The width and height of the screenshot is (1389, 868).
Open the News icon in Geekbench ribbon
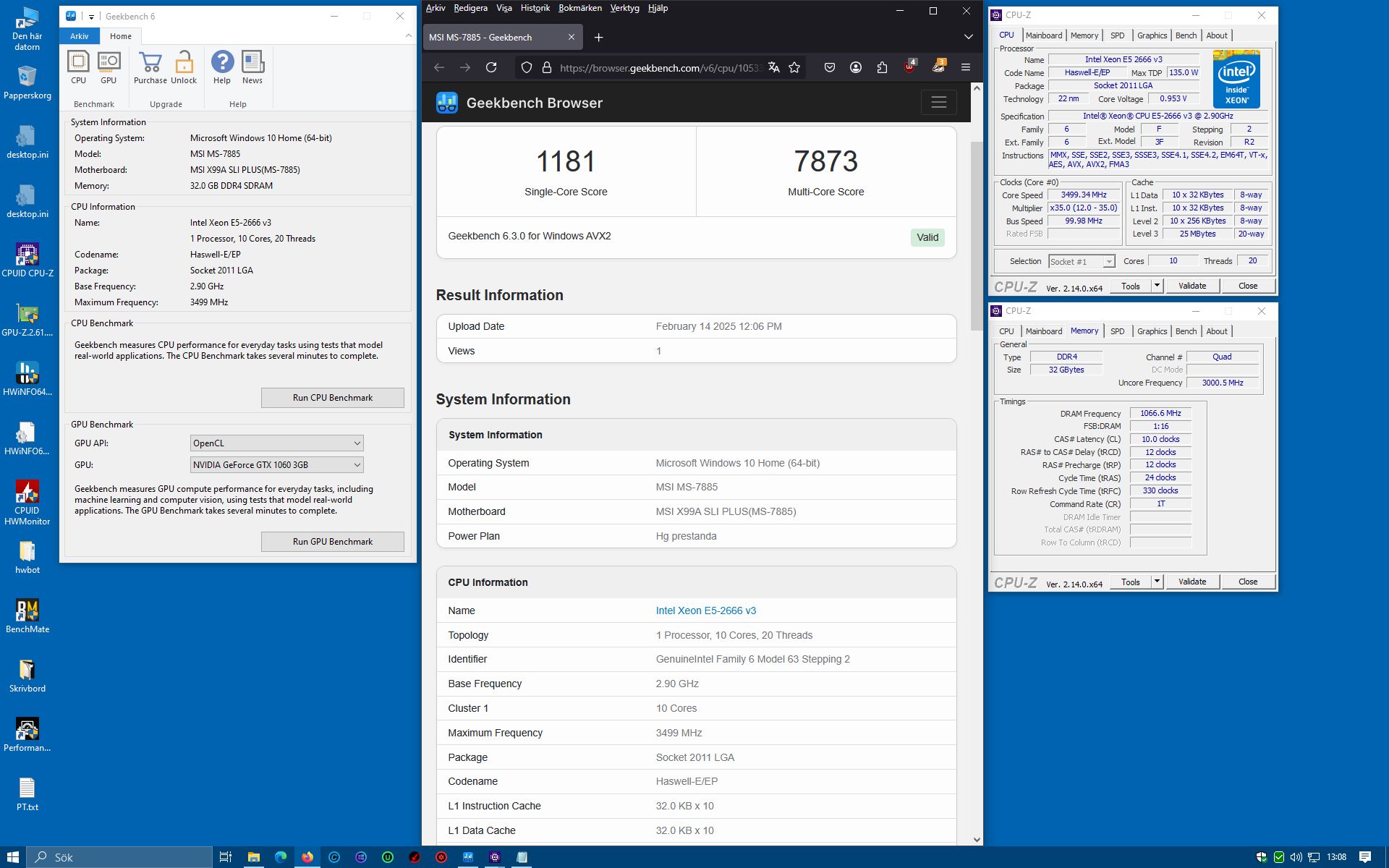(252, 67)
